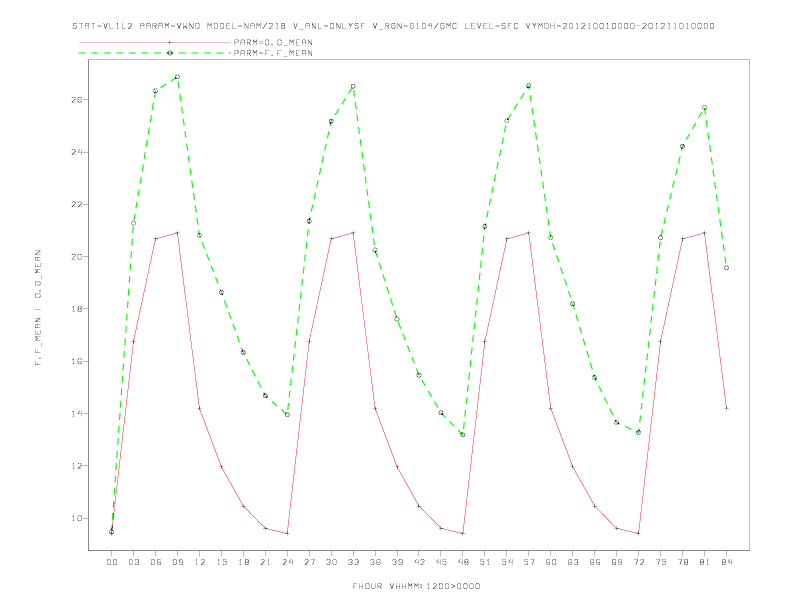Click x-axis tick label 63
This screenshot has width=792, height=612.
click(x=573, y=562)
